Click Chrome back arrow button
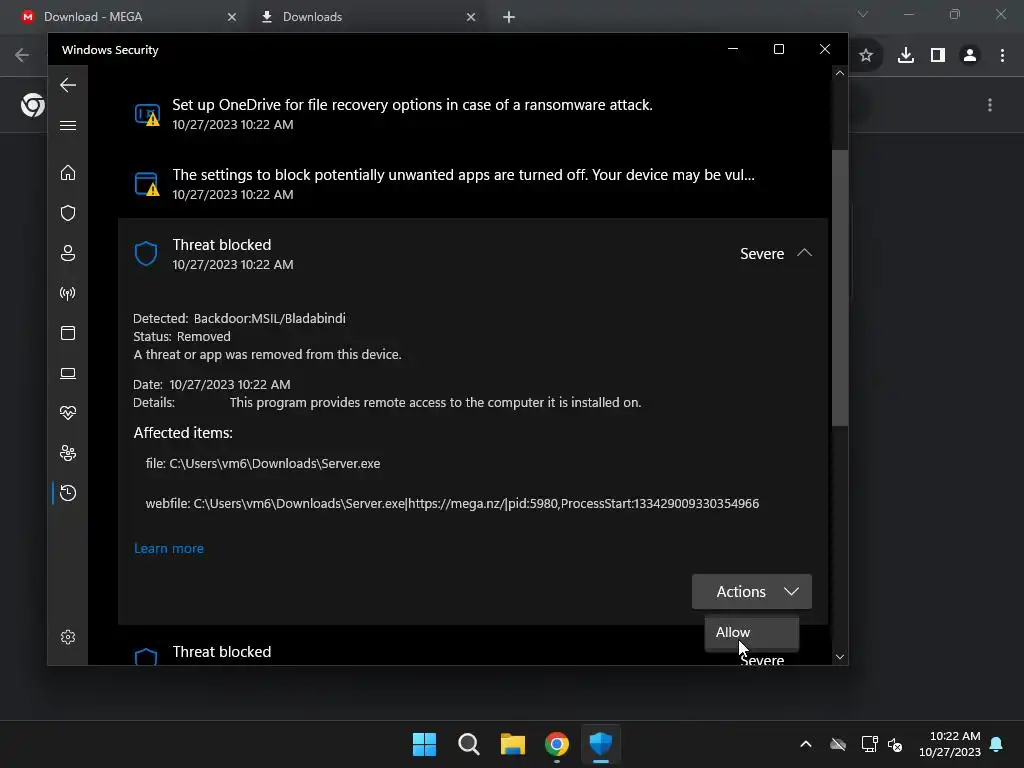1024x768 pixels. (22, 55)
